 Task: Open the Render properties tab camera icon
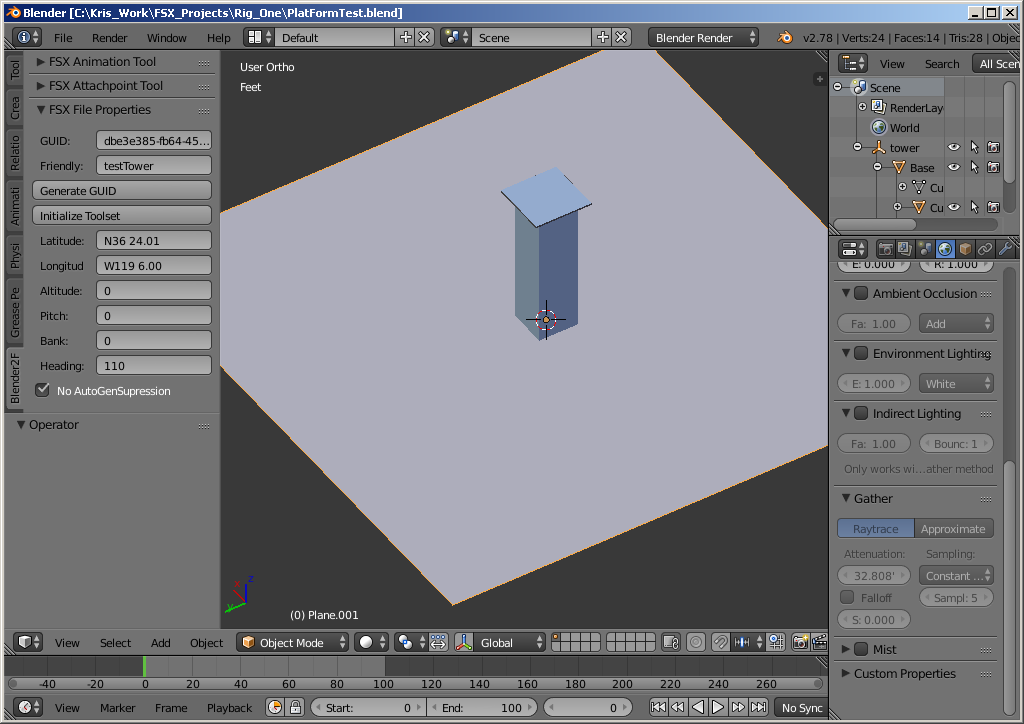(885, 249)
